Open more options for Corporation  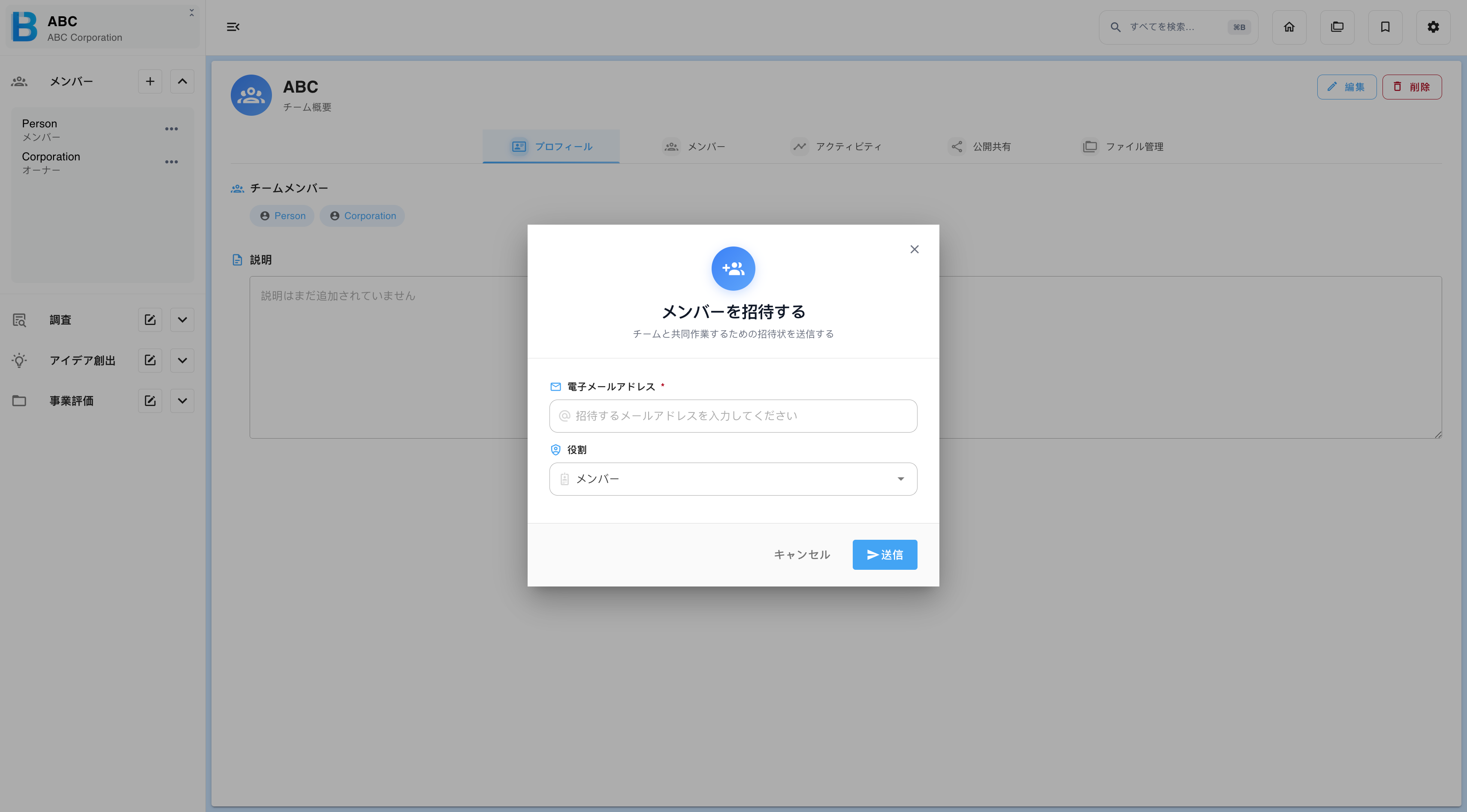[172, 162]
